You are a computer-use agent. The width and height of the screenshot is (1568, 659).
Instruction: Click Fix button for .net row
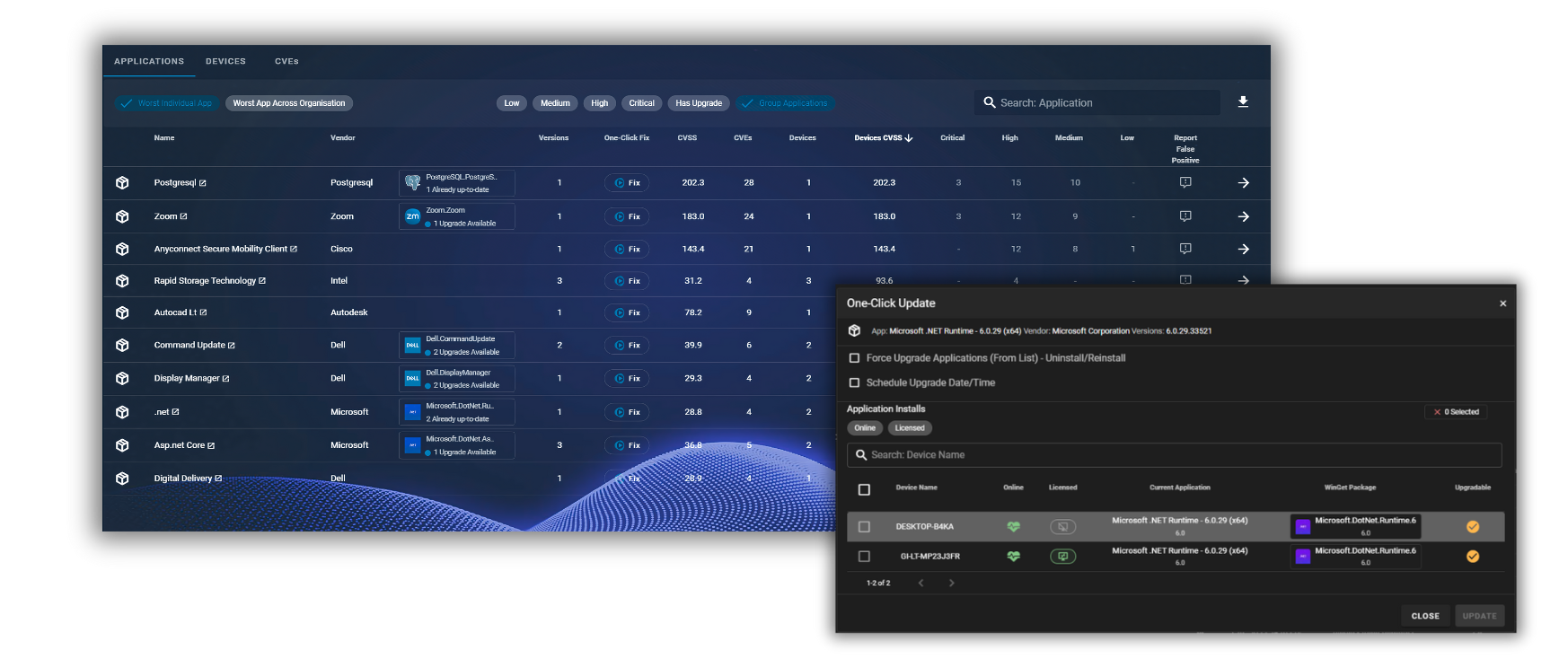tap(628, 412)
